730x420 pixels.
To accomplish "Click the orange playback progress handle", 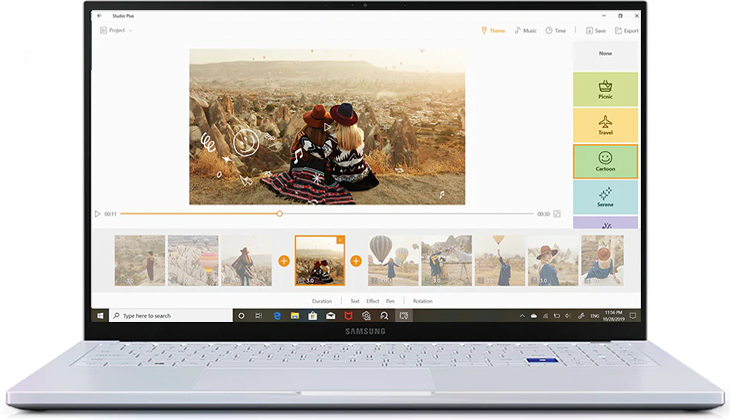I will coord(279,214).
